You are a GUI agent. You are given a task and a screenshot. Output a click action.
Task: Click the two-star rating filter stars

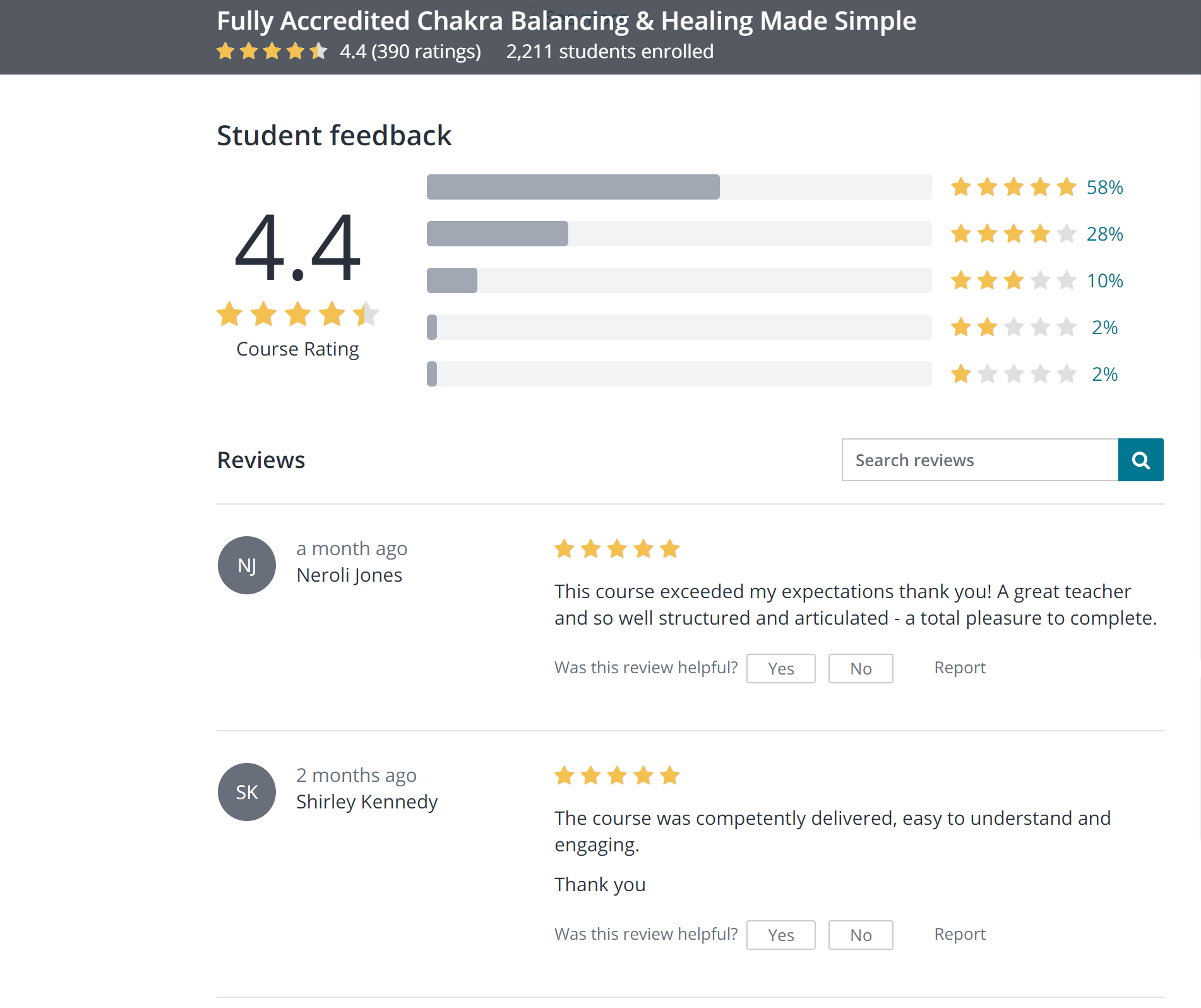point(1013,327)
